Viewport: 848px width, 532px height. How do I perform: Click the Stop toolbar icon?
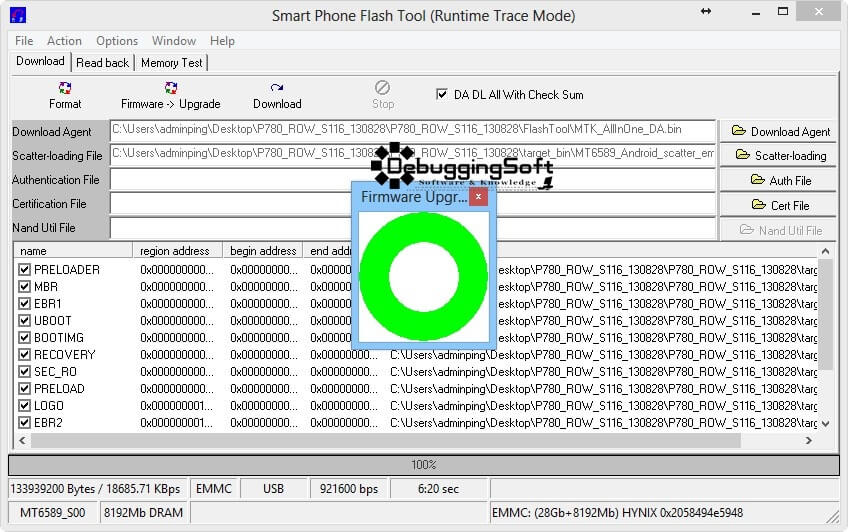click(x=382, y=88)
